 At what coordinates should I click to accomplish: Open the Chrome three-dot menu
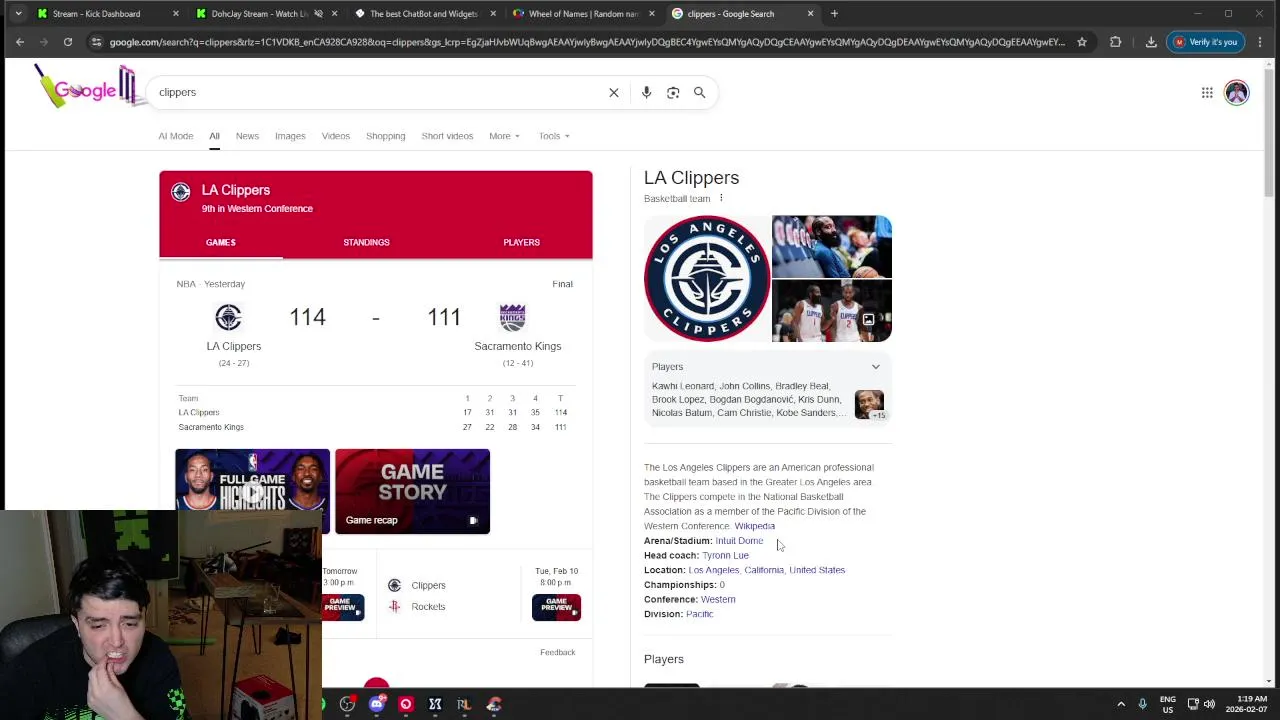(x=1260, y=42)
